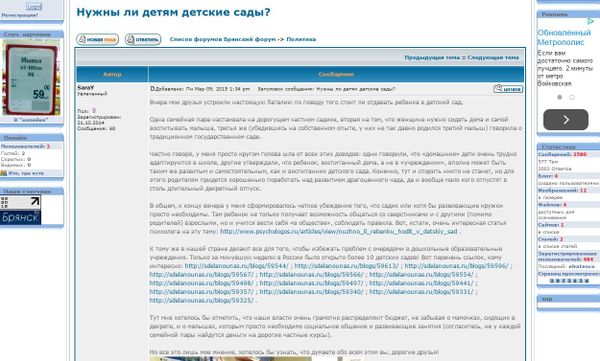600x361 pixels.
Task: Click the page view counter digits
Action: coord(569,281)
